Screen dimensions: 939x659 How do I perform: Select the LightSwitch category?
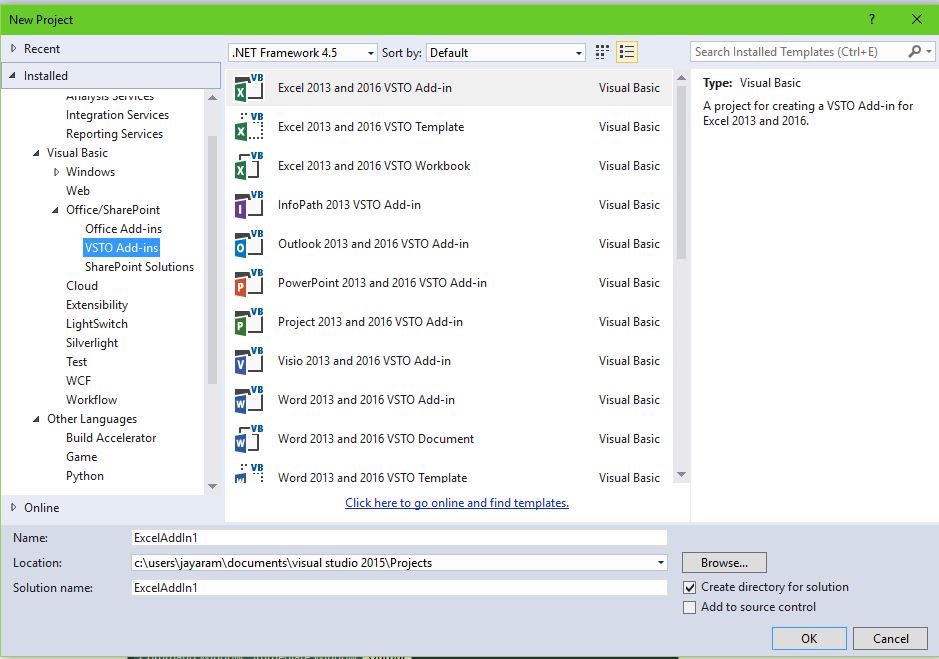tap(96, 324)
